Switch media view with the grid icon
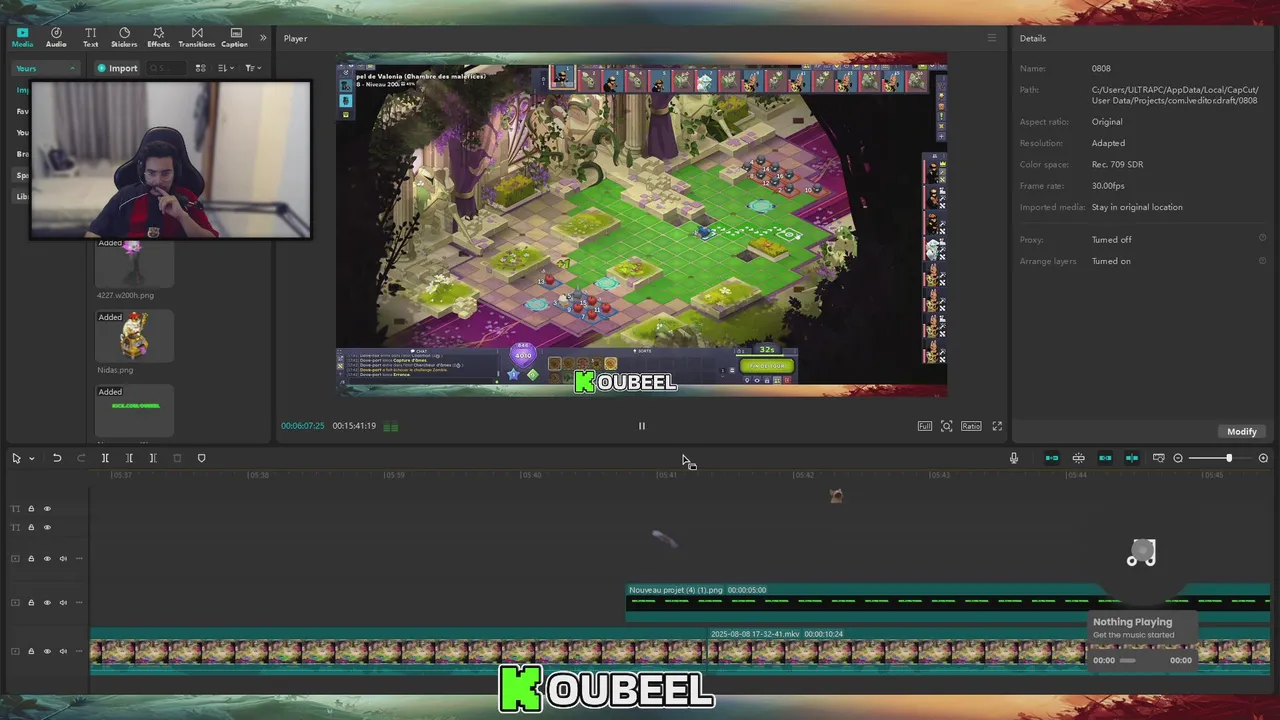1280x720 pixels. click(x=200, y=68)
